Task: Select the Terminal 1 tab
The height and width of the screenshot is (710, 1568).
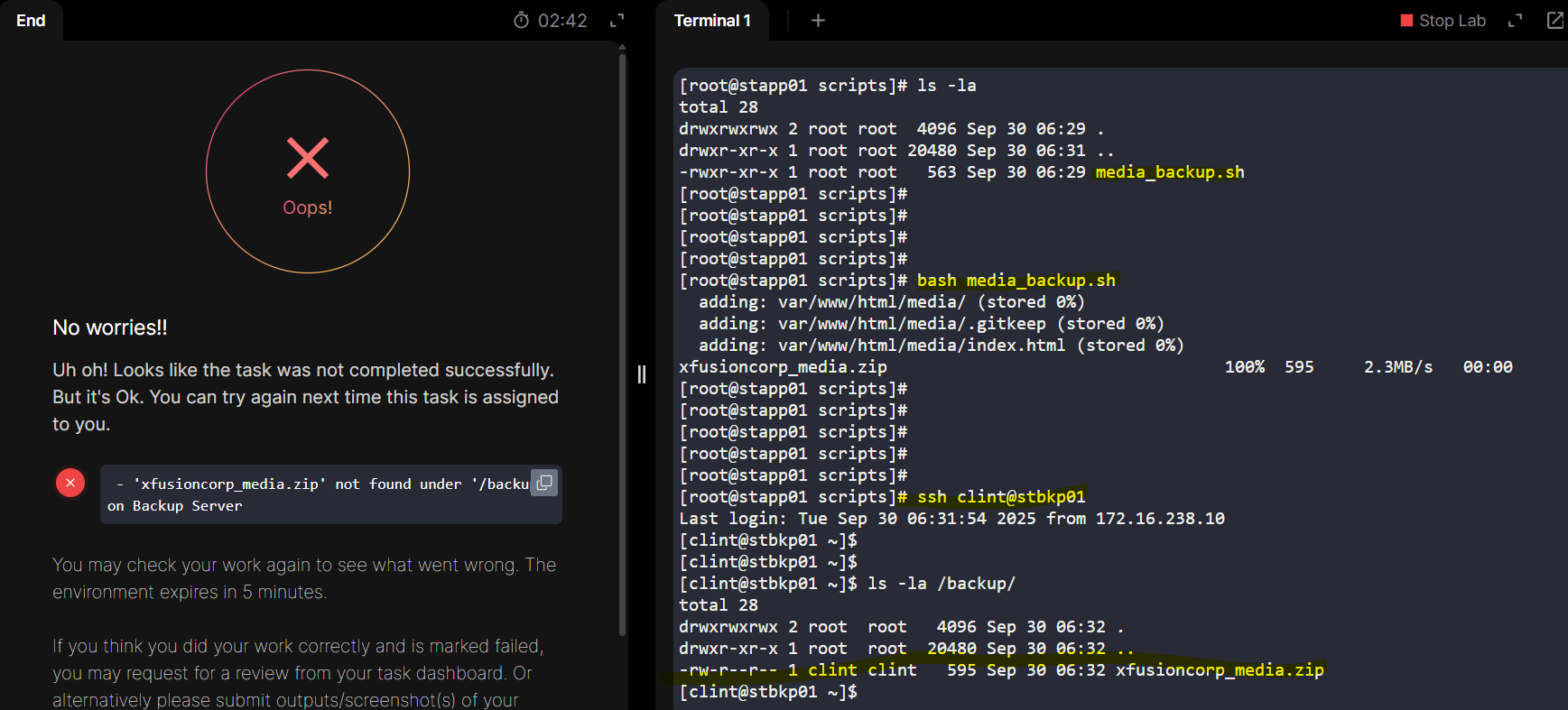Action: coord(712,20)
